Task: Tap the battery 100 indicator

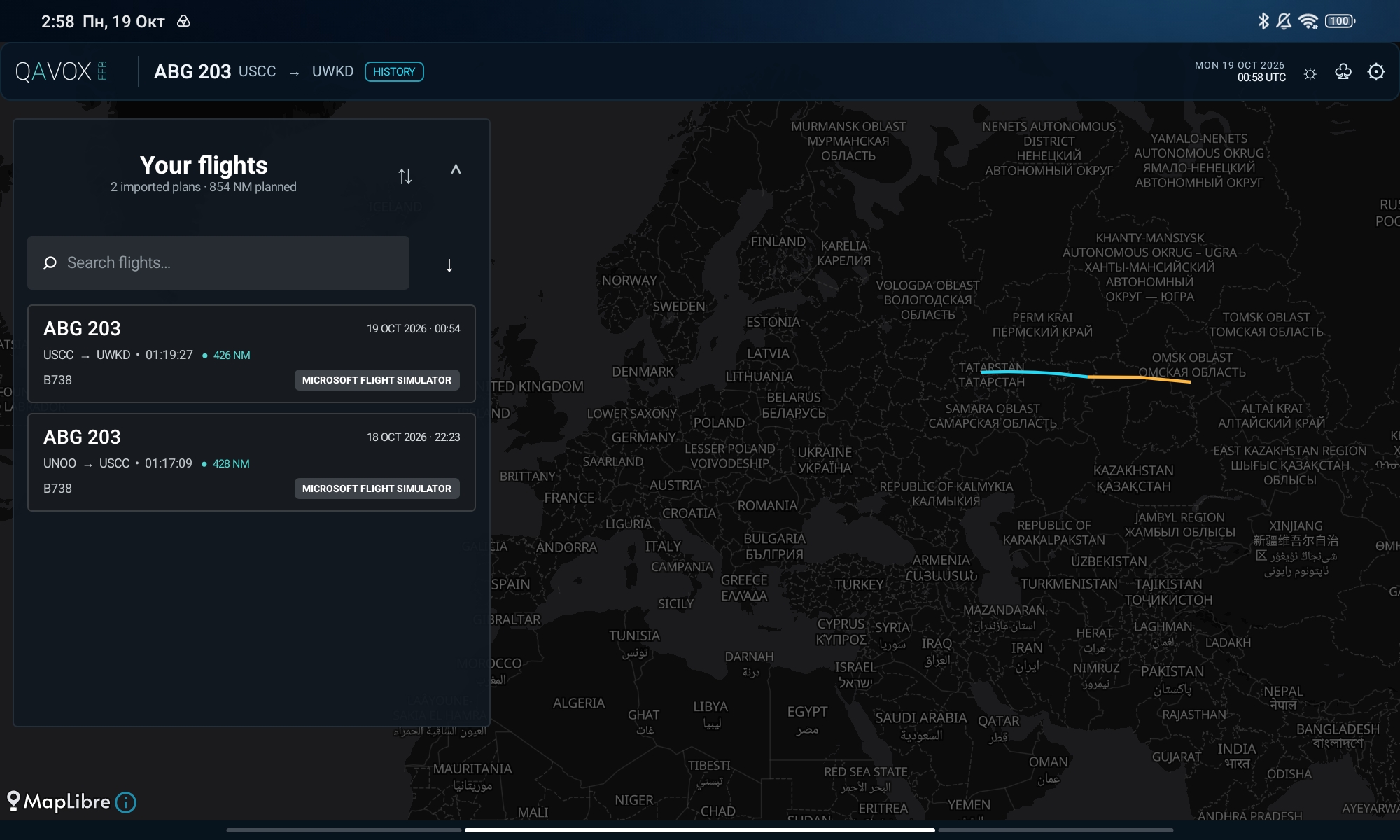Action: pos(1340,21)
